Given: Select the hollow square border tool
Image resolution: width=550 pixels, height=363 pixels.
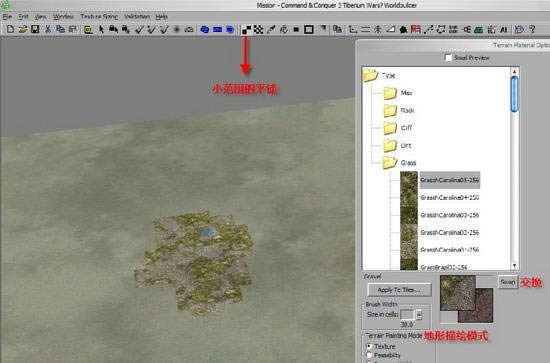Looking at the screenshot, I should click(309, 29).
